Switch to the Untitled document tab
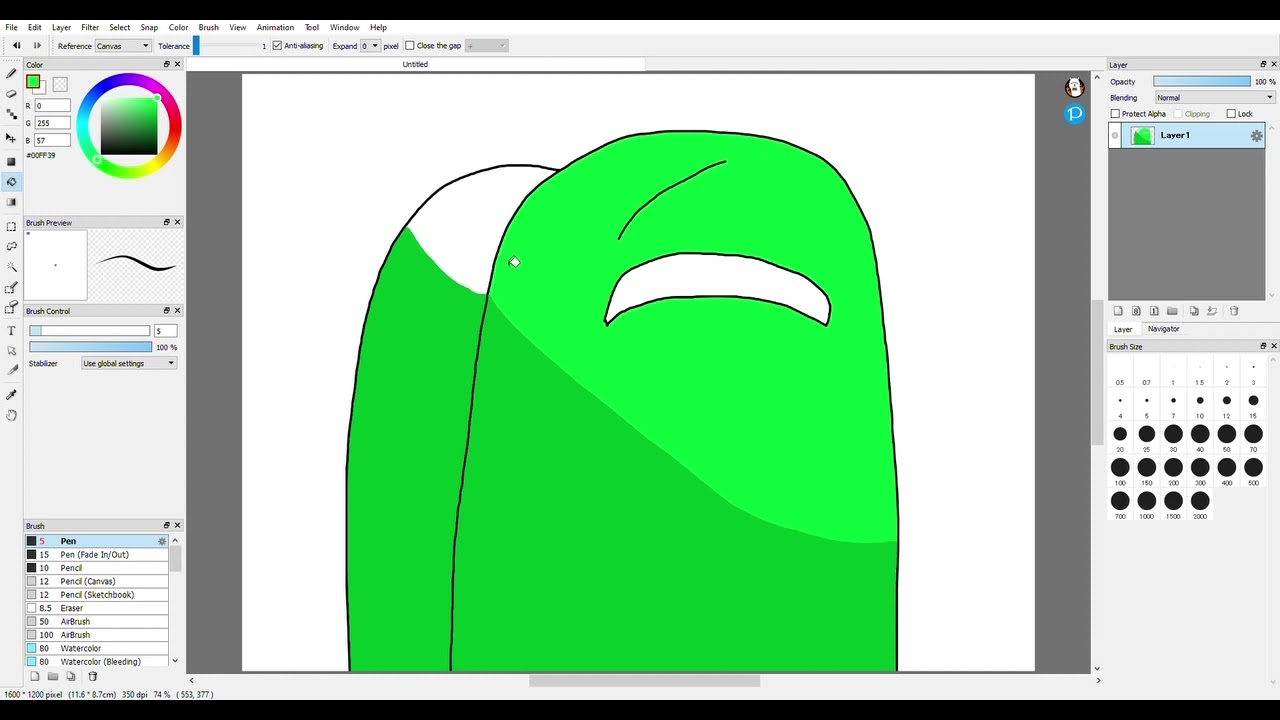Viewport: 1280px width, 720px height. pyautogui.click(x=415, y=64)
